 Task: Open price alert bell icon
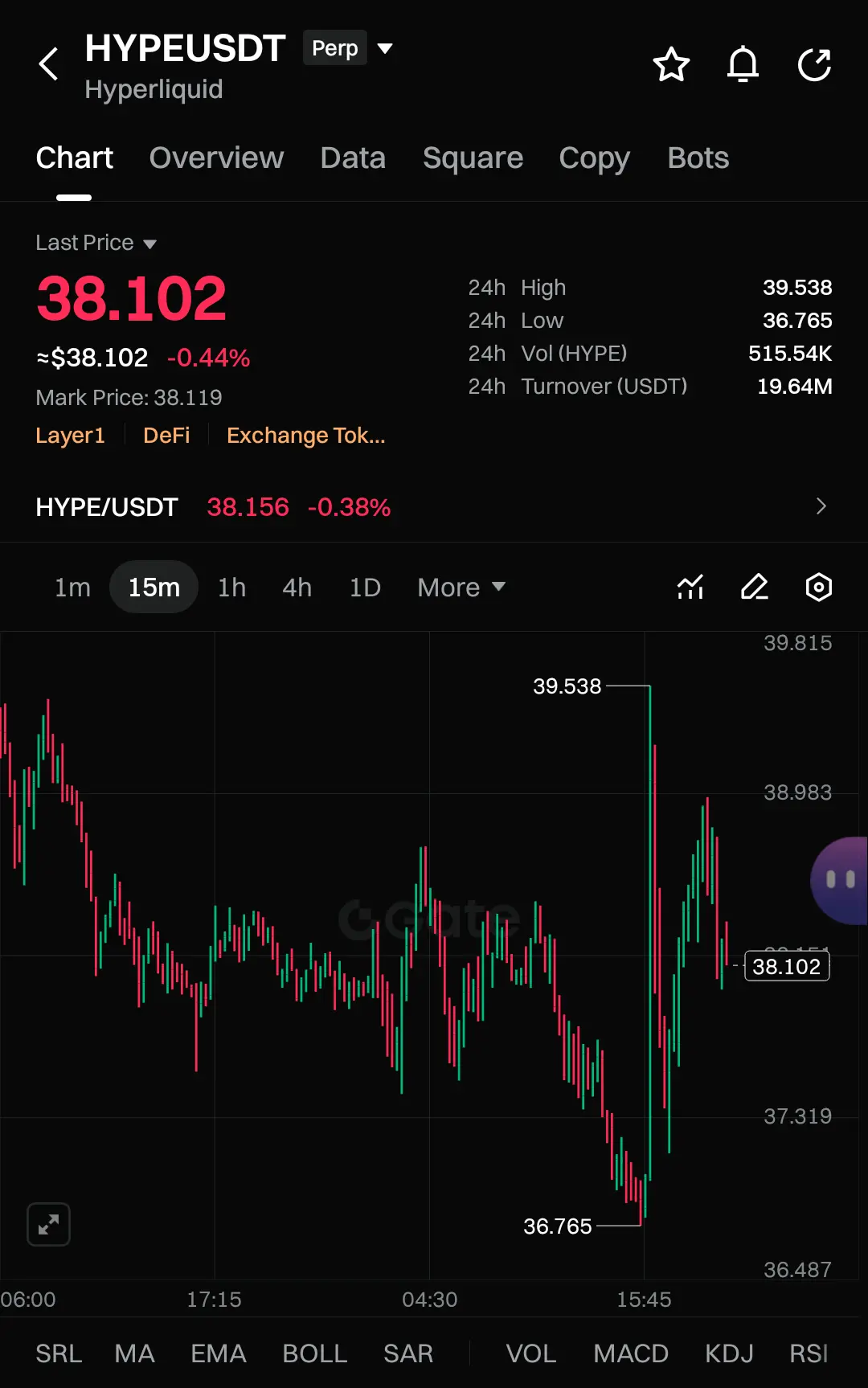(743, 64)
